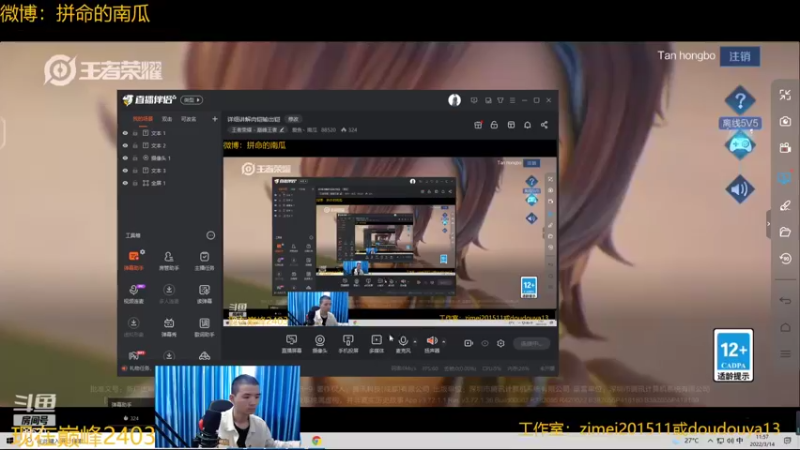Open the 视频连麦 video co-stream tool

134,294
